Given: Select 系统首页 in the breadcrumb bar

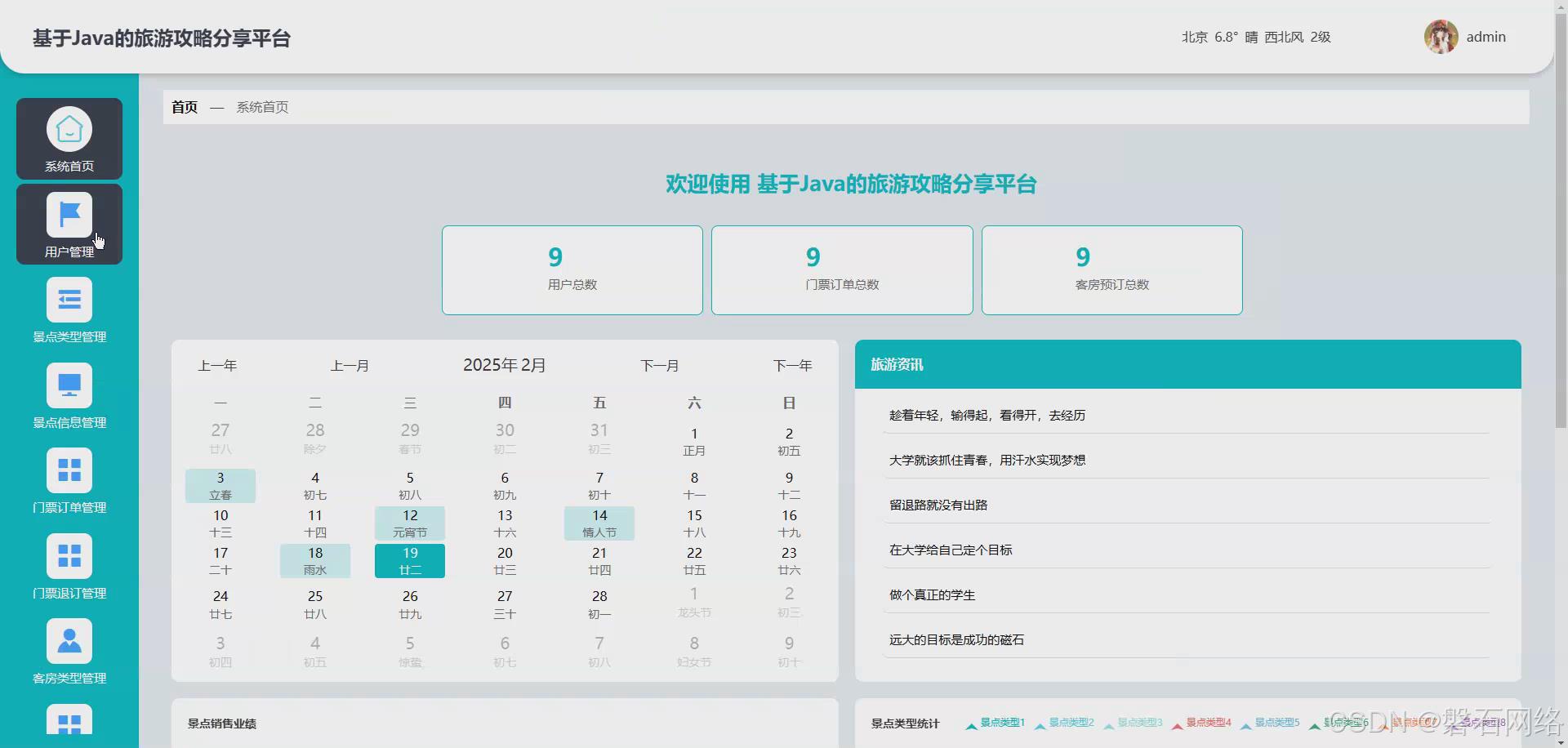Looking at the screenshot, I should [x=261, y=107].
